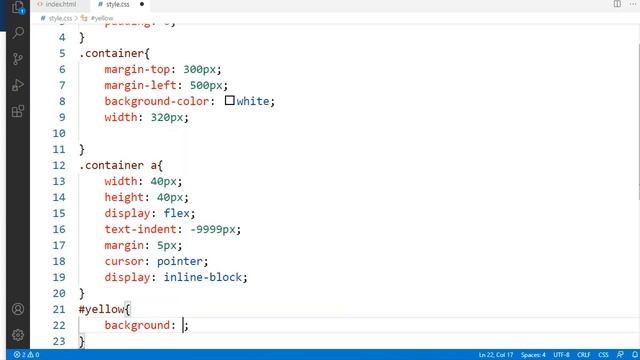Click the 'text-indent' property

coord(140,229)
